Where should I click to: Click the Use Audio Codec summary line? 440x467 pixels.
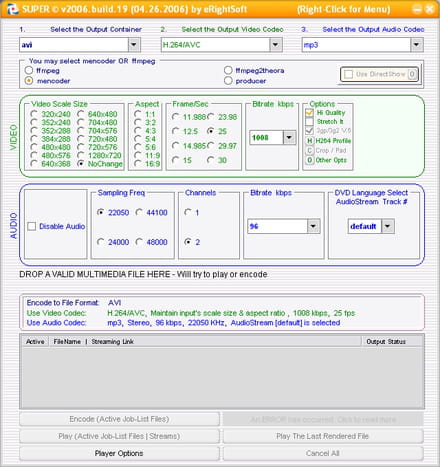tap(183, 323)
